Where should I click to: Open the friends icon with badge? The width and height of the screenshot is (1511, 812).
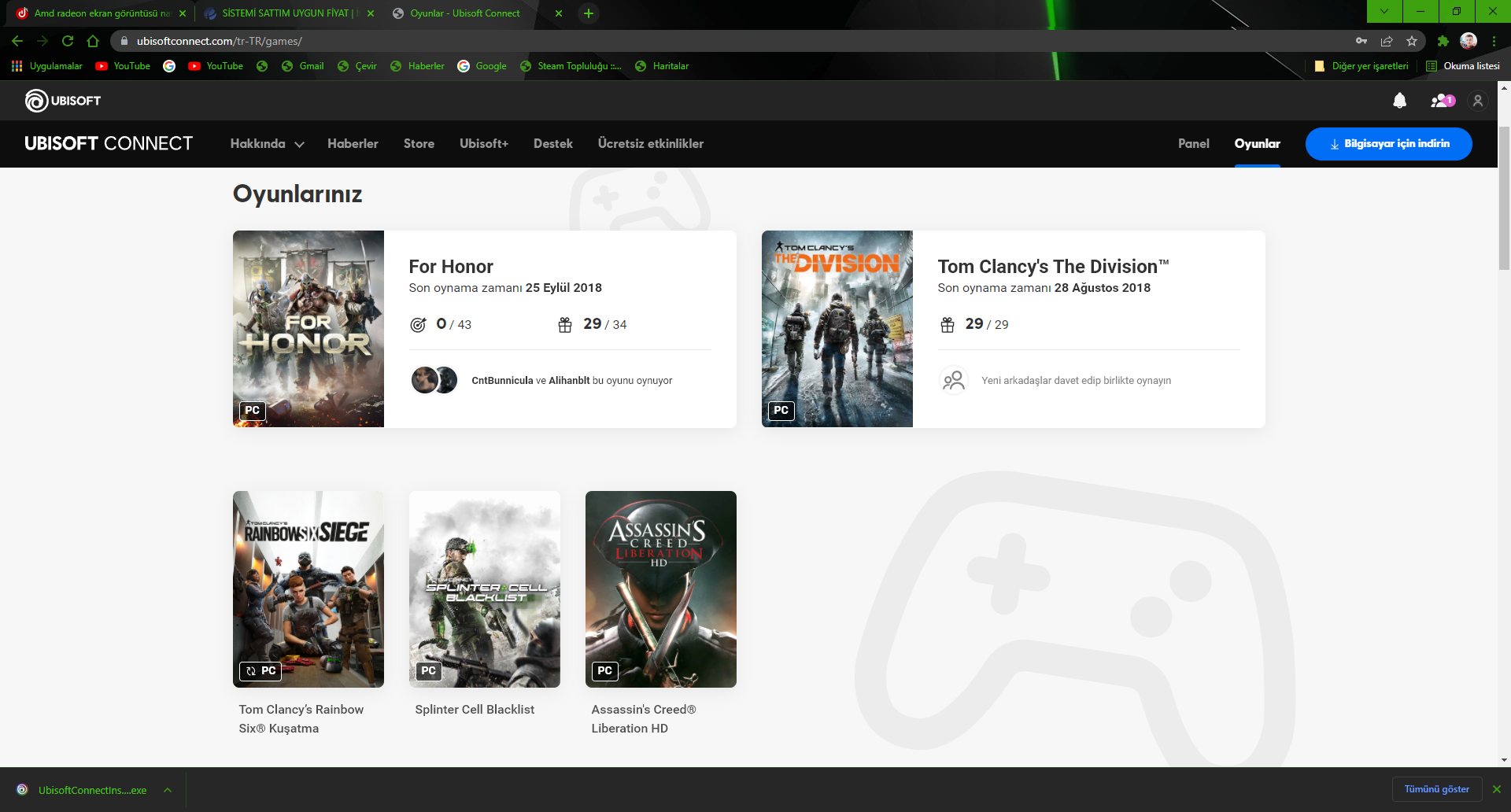(1443, 101)
